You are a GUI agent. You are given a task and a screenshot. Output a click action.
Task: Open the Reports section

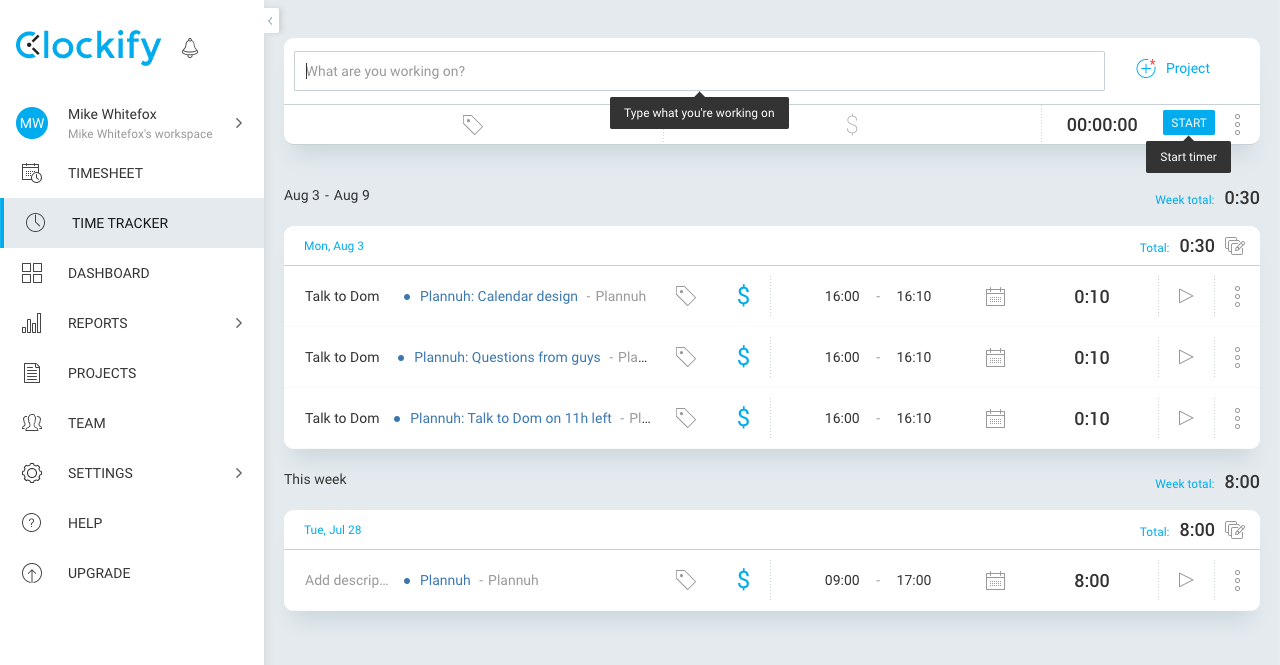[132, 323]
